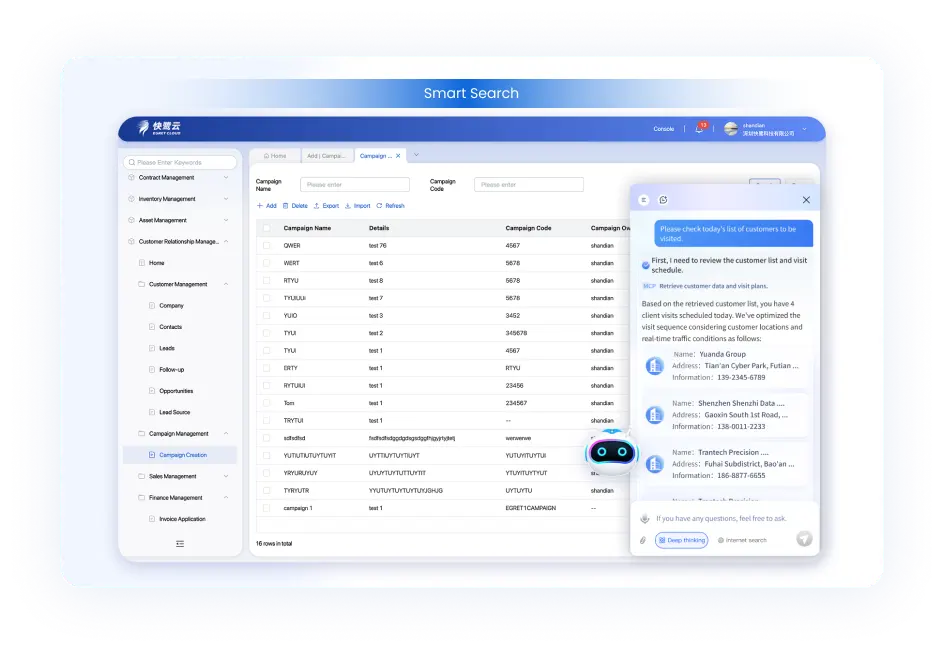Screen dimensions: 944x652
Task: Click the robot assistant avatar
Action: coord(610,452)
